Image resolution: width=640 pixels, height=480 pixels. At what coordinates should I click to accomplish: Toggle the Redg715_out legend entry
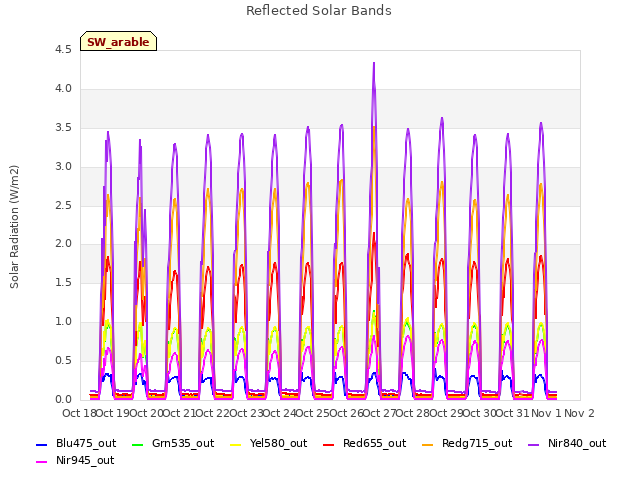[x=467, y=444]
